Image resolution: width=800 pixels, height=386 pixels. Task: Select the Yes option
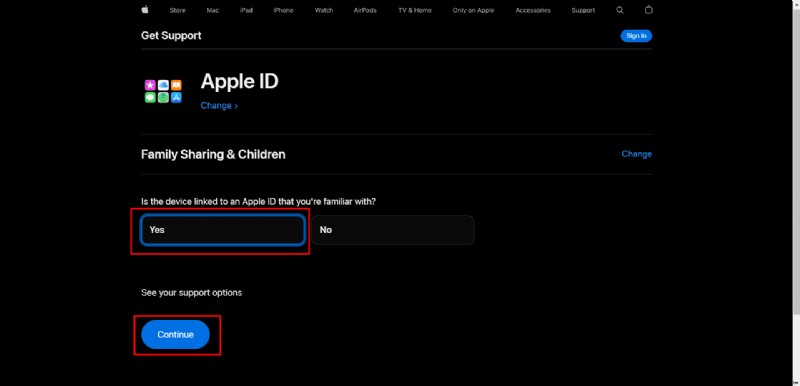click(x=222, y=230)
